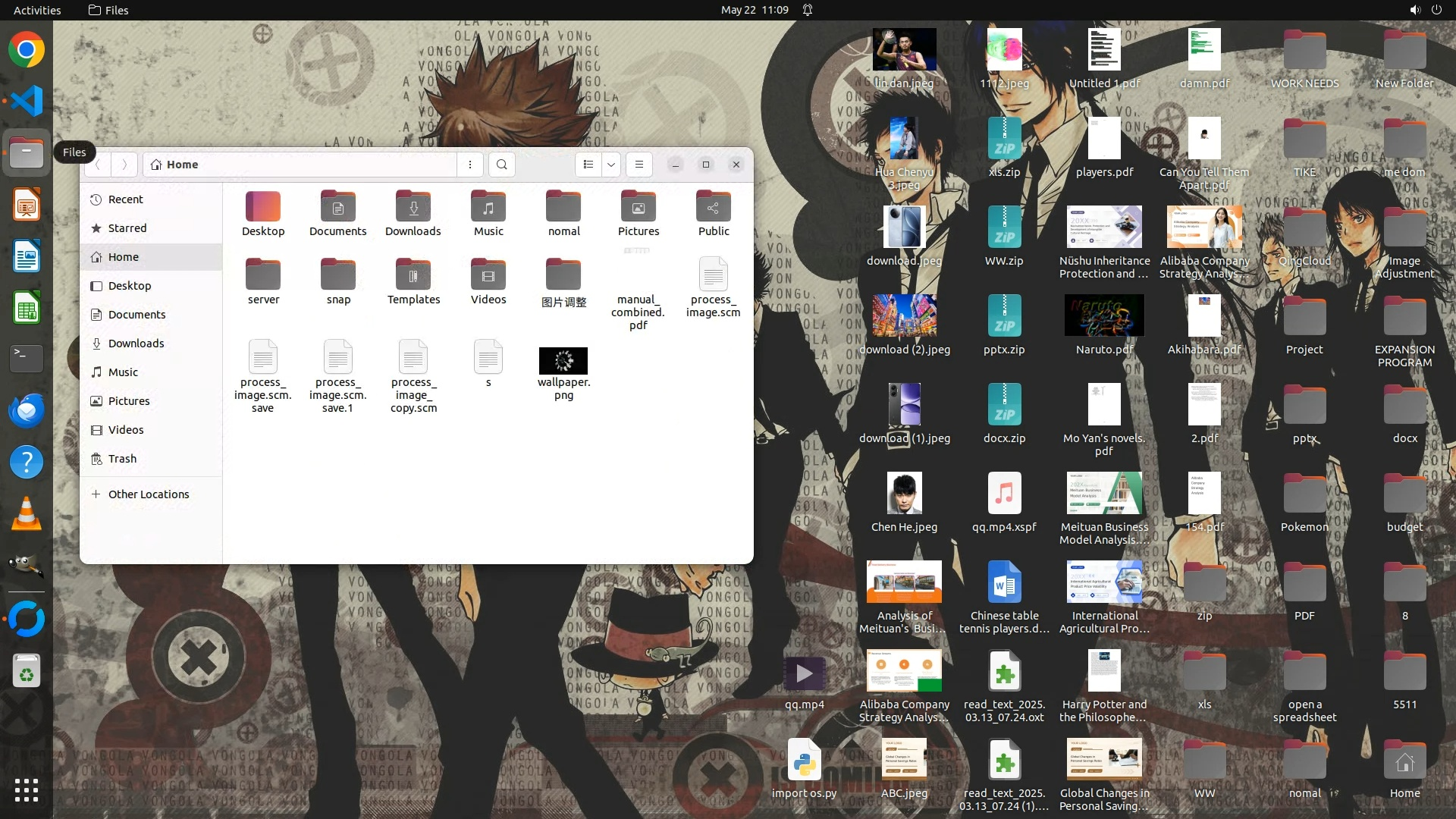Screen dimensions: 1456x819
Task: Select the Templates folder icon
Action: [413, 275]
